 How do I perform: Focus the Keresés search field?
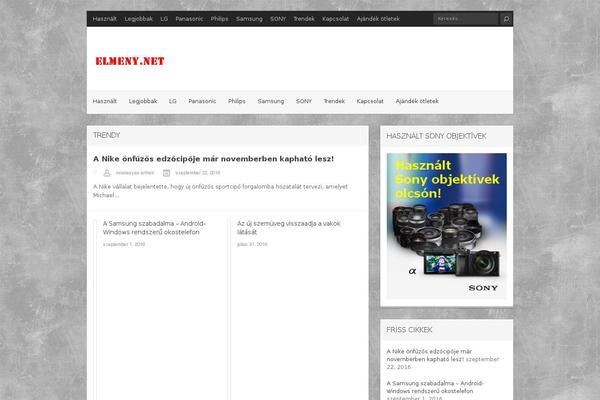pyautogui.click(x=466, y=19)
